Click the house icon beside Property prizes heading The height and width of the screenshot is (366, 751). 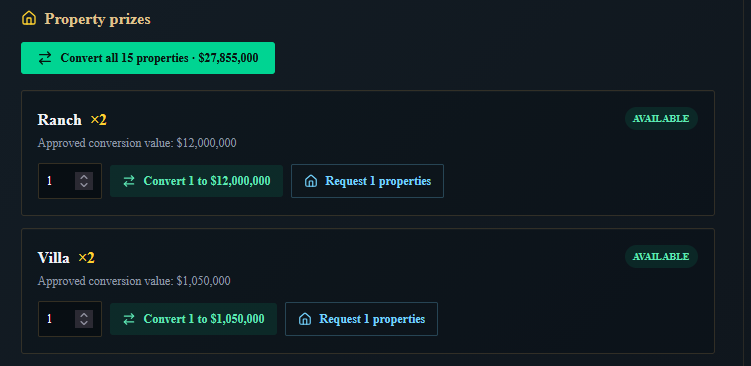pos(29,18)
